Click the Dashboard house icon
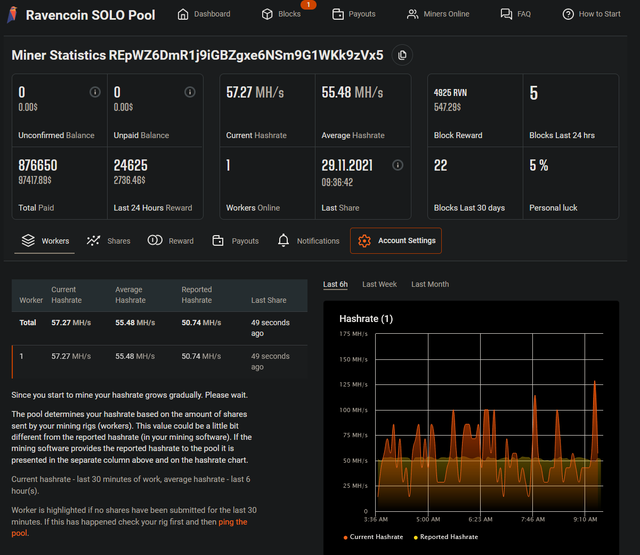 [x=183, y=14]
